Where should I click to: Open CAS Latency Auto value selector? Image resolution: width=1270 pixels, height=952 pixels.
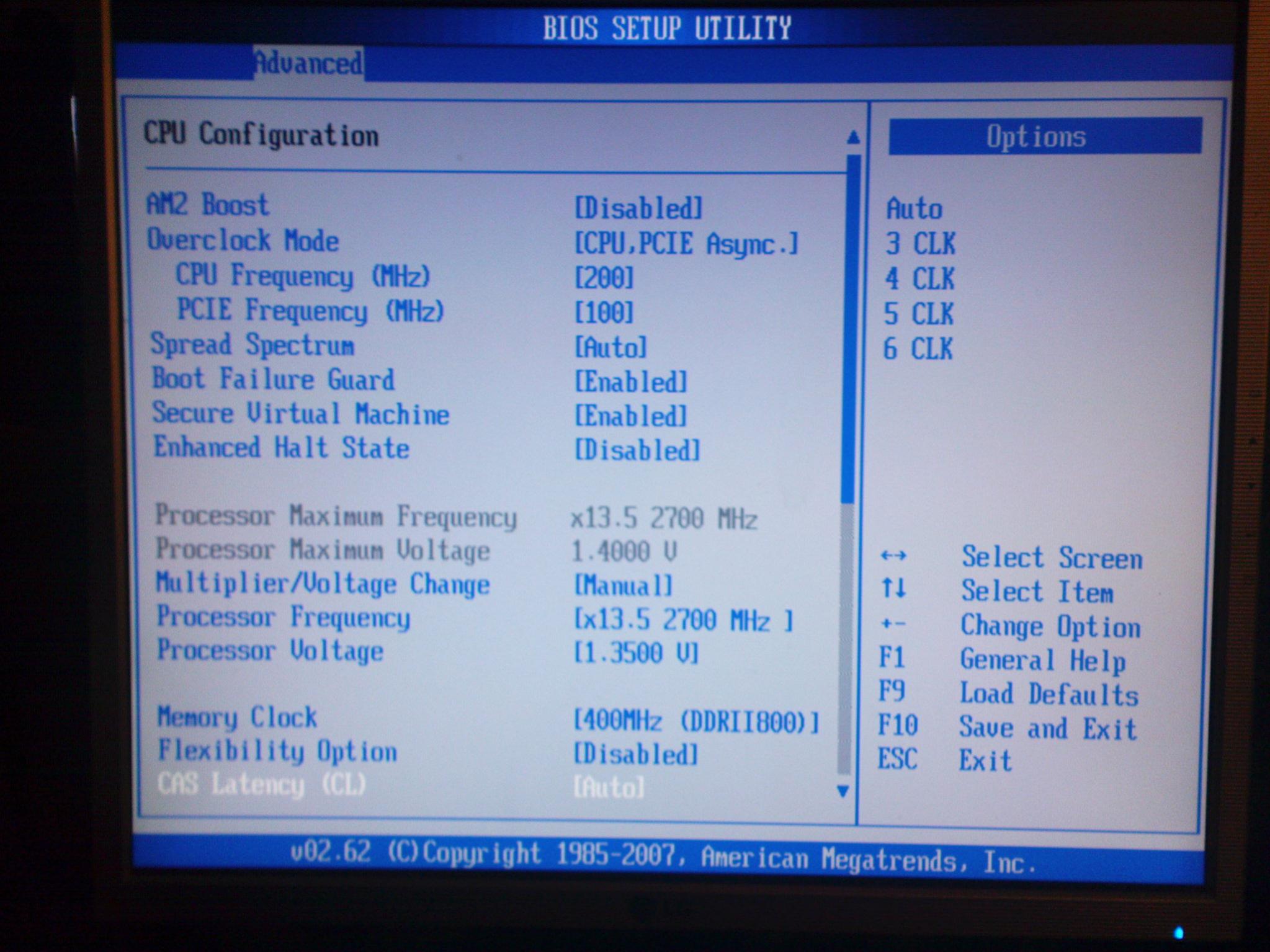tap(609, 788)
